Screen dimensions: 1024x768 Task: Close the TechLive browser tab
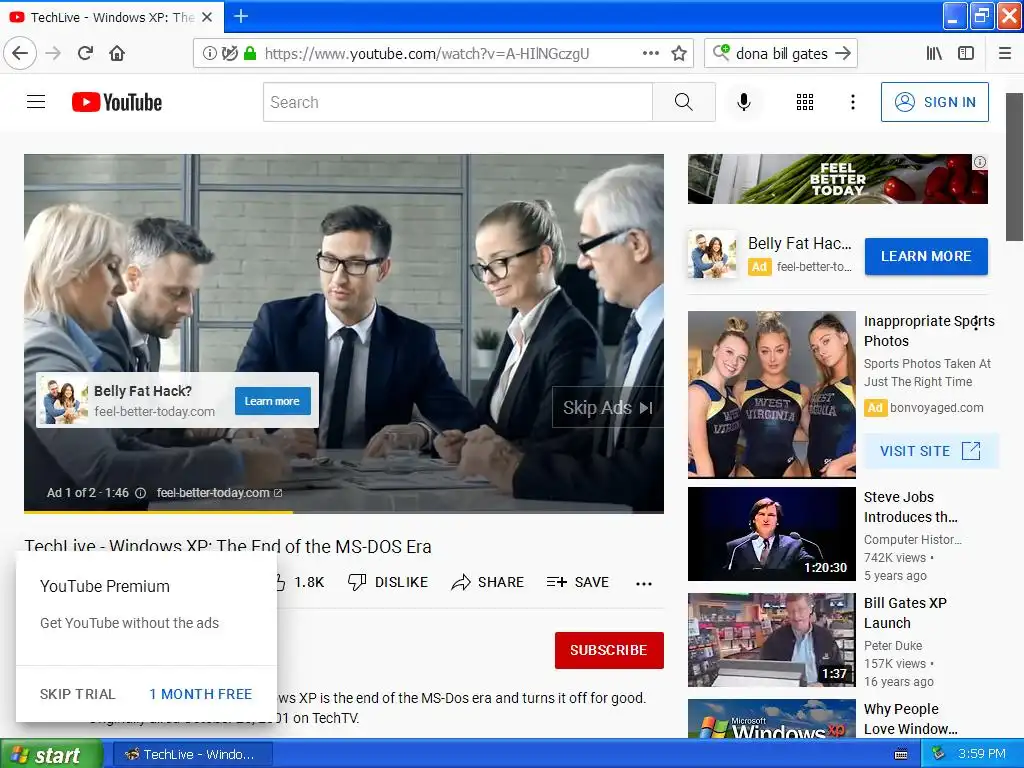pyautogui.click(x=207, y=17)
